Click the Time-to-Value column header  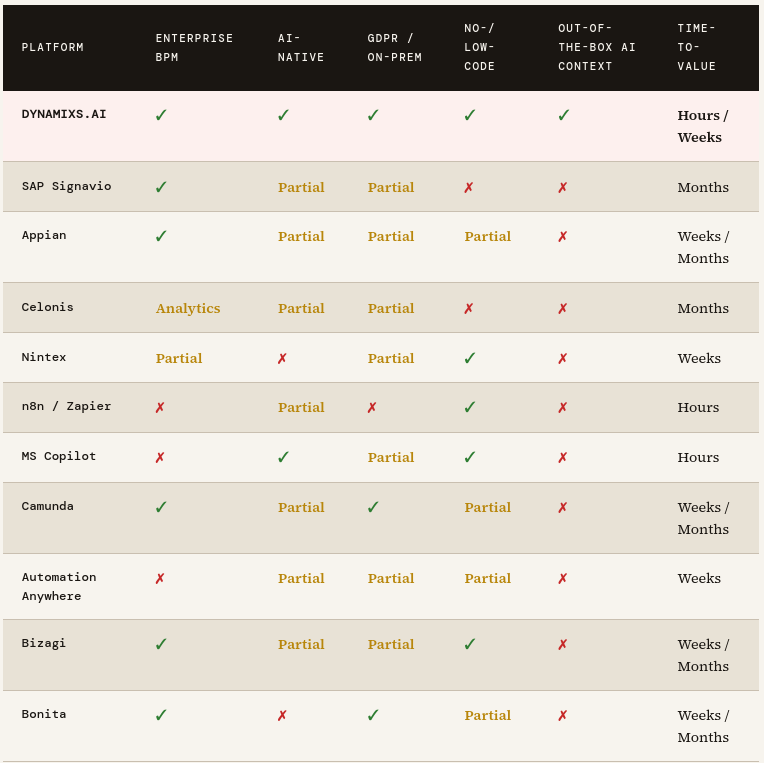pos(696,47)
